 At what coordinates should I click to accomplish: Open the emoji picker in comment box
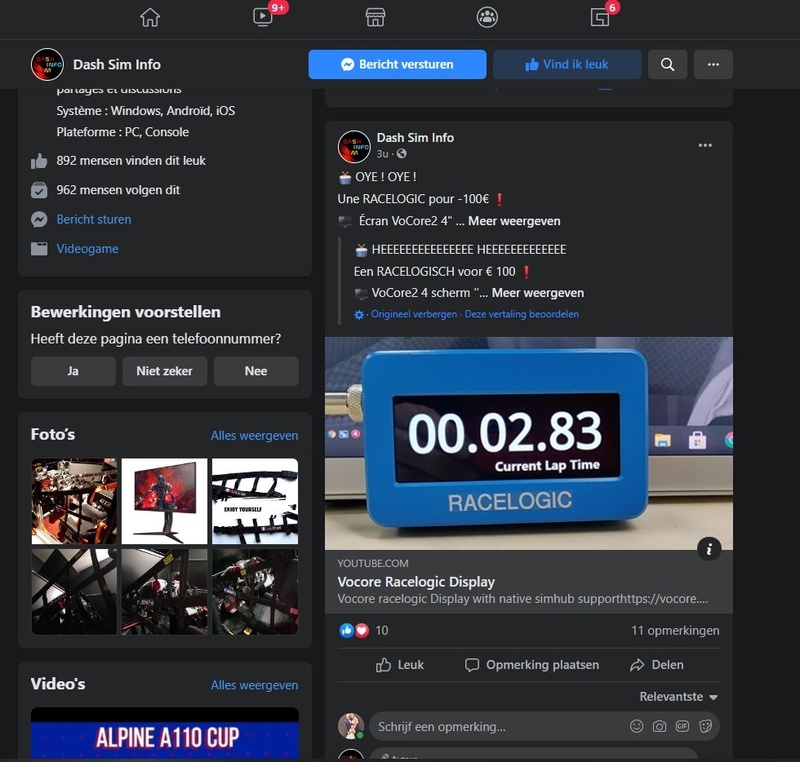pos(636,726)
